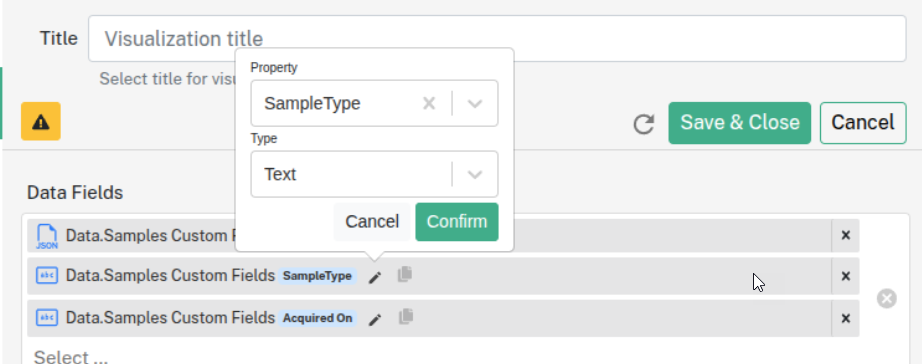Focus the Visualization title input
Screen dimensions: 922x364
pos(497,39)
